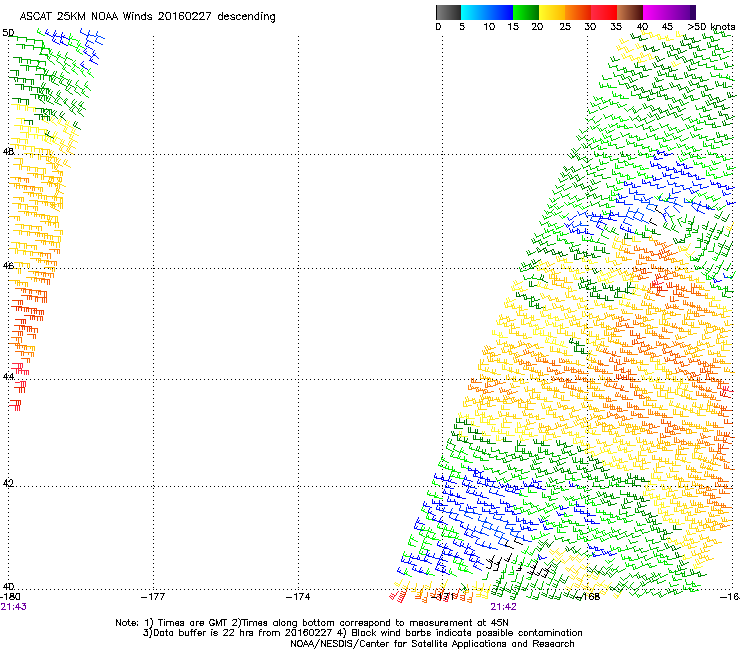This screenshot has width=740, height=650.
Task: Click the magenta 40–45 knots legend segment
Action: point(656,12)
